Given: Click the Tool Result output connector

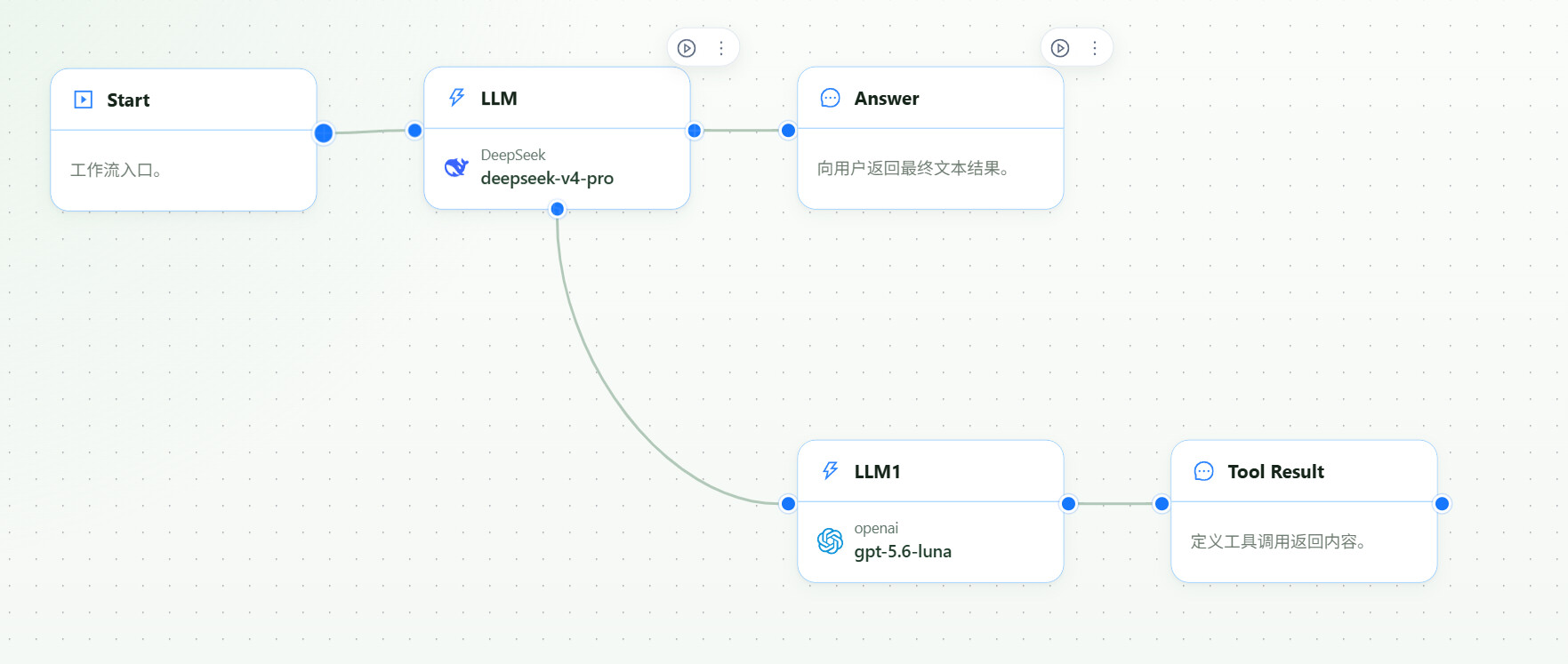Looking at the screenshot, I should [x=1443, y=504].
